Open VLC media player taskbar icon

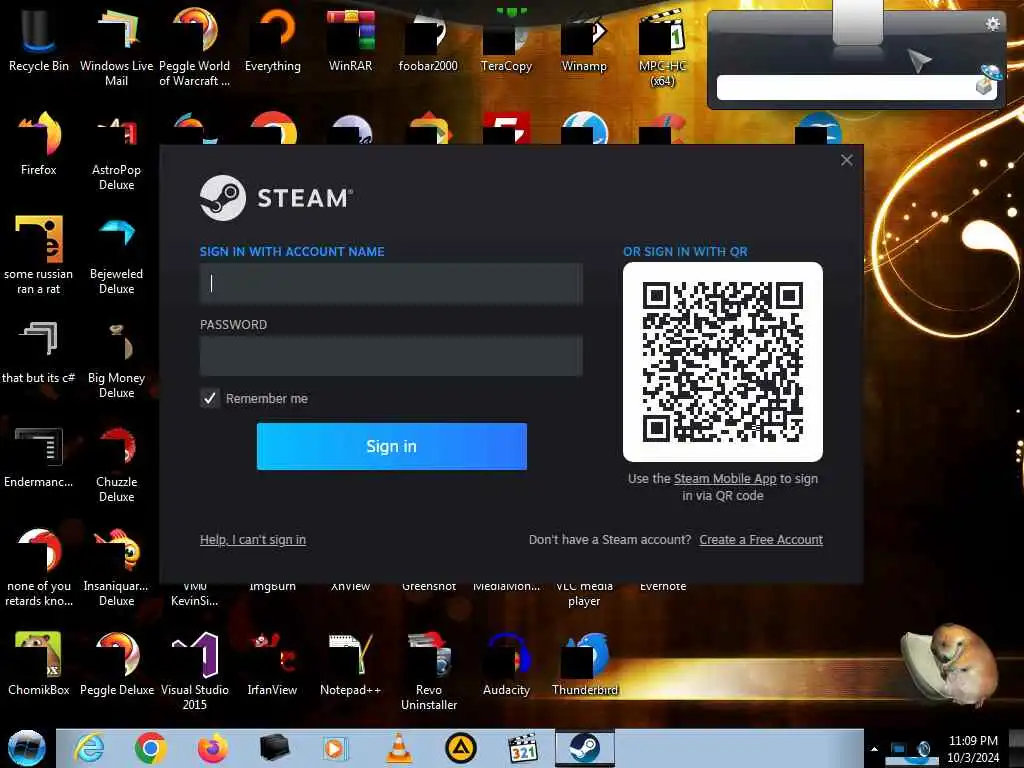pyautogui.click(x=399, y=748)
